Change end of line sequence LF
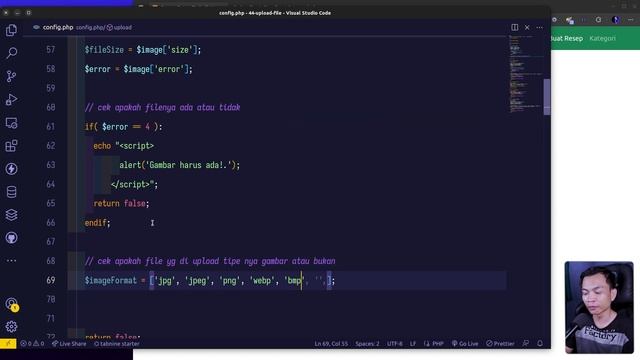The image size is (640, 360). [x=413, y=344]
